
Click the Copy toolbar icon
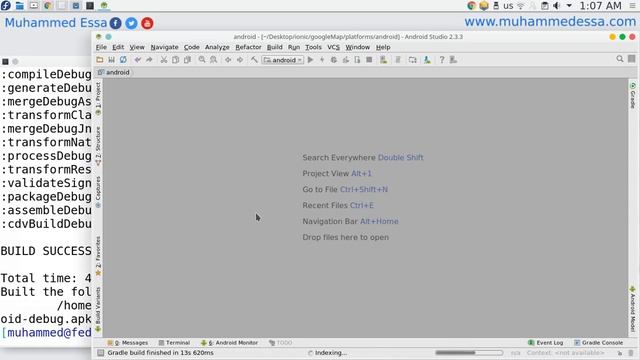pyautogui.click(x=176, y=60)
